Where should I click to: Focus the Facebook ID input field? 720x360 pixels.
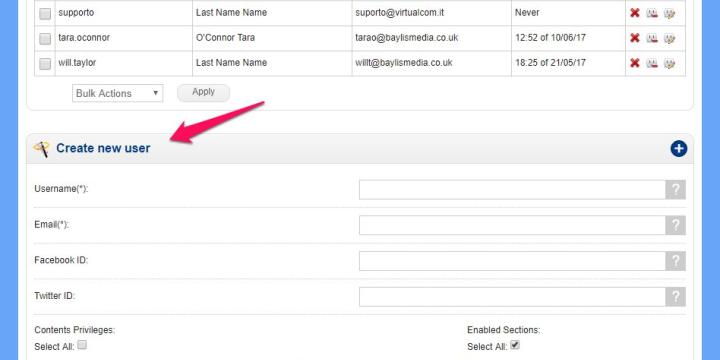(x=512, y=261)
